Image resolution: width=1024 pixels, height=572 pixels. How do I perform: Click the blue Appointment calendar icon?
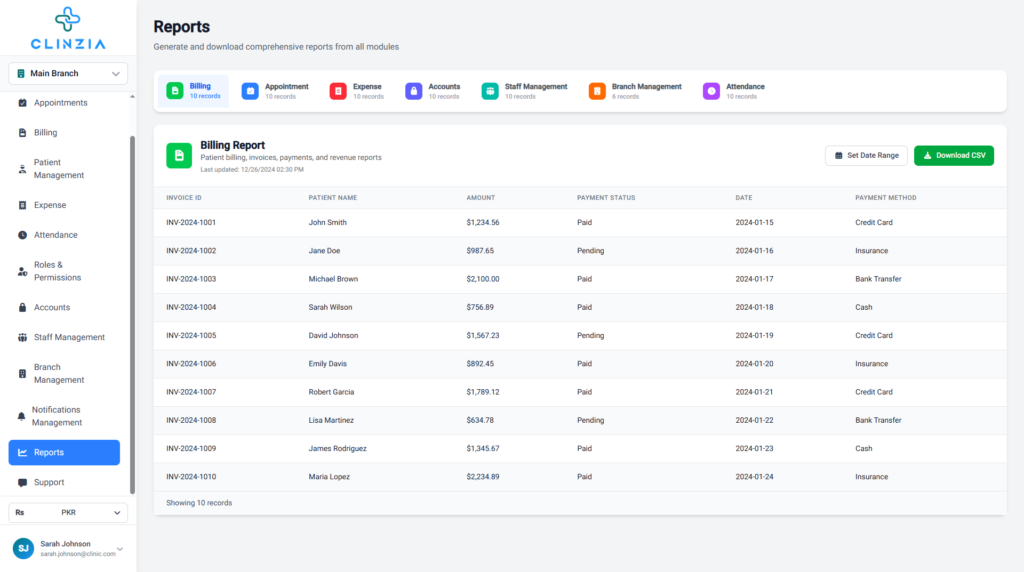[x=250, y=91]
